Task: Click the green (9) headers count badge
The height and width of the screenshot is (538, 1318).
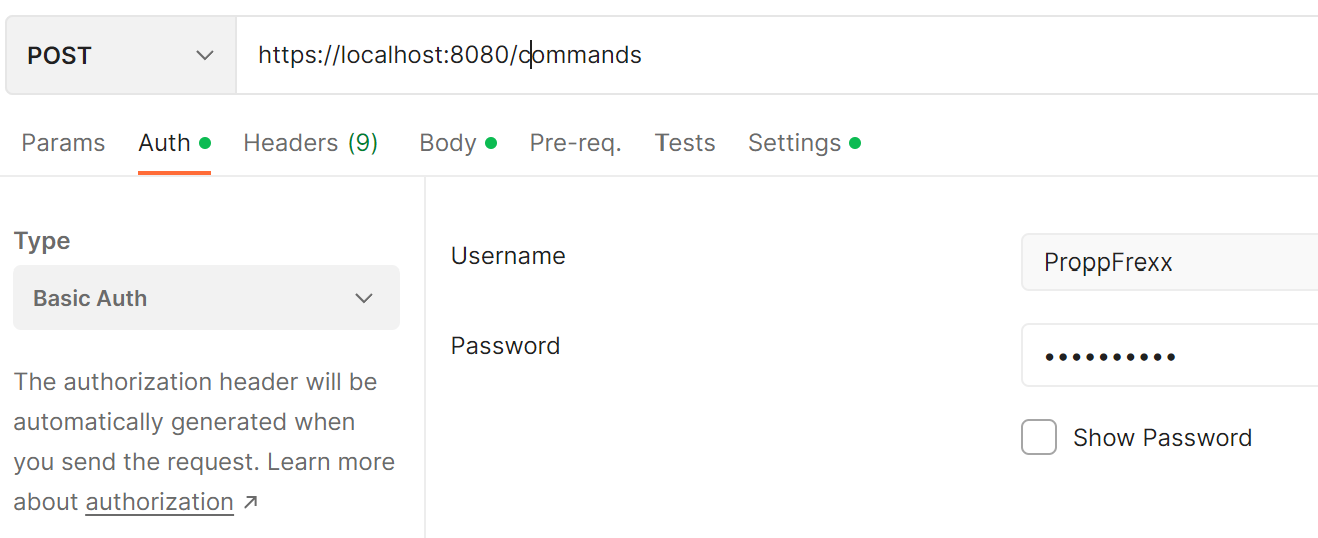Action: click(363, 143)
